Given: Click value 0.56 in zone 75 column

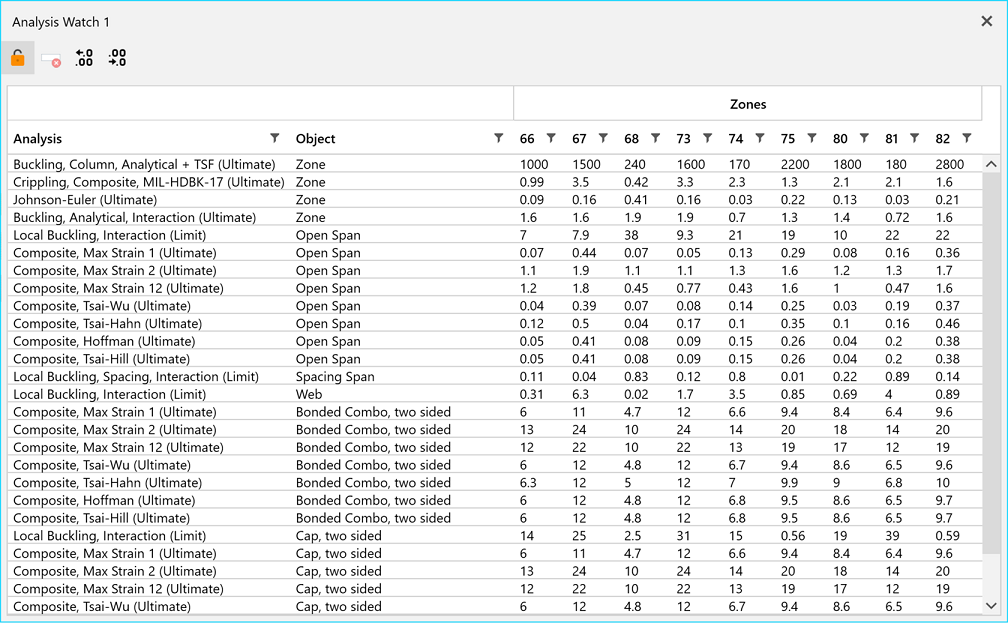Looking at the screenshot, I should click(x=793, y=536).
